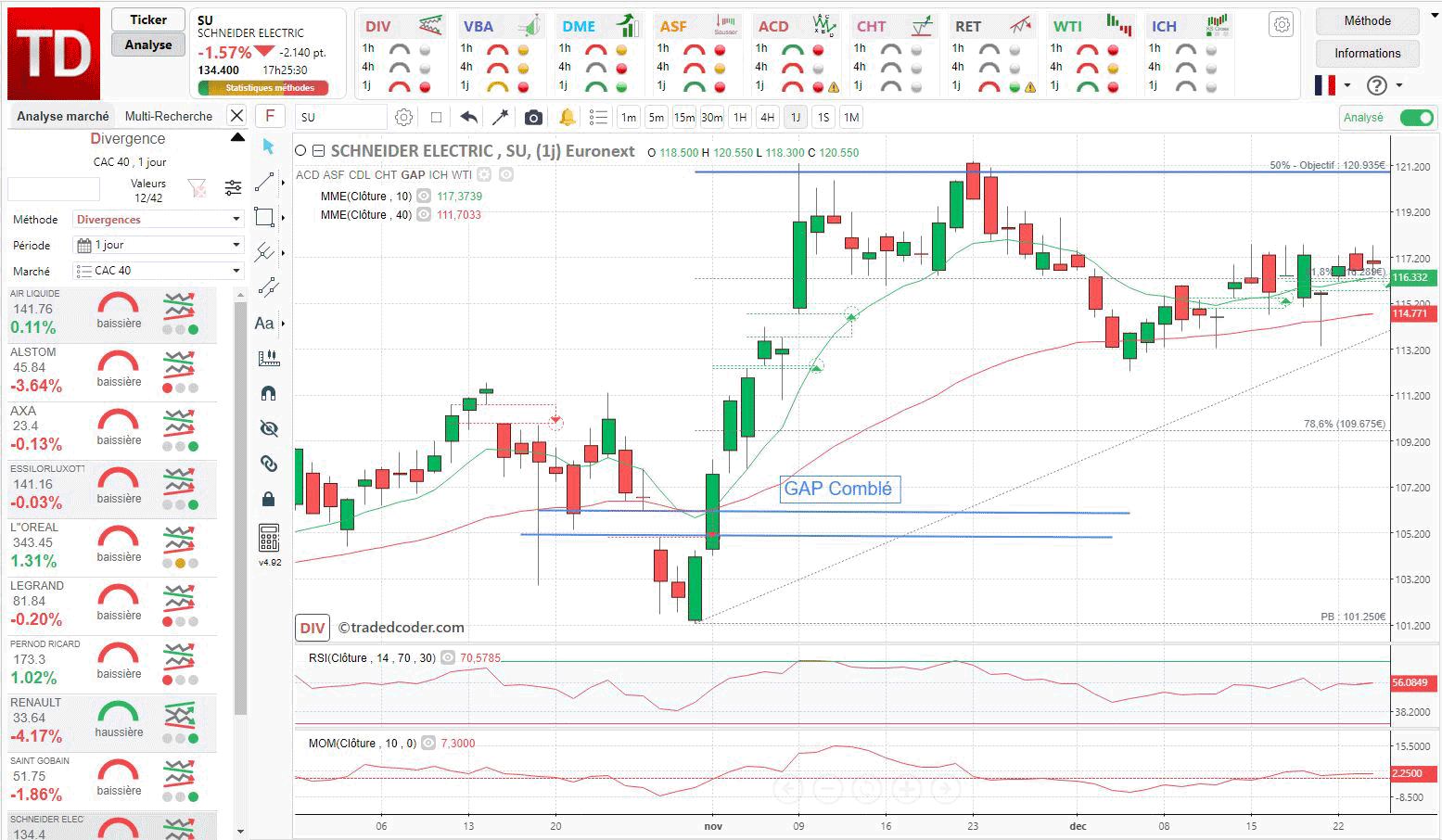Viewport: 1442px width, 840px height.
Task: Select the arrow cursor tool
Action: 268,146
